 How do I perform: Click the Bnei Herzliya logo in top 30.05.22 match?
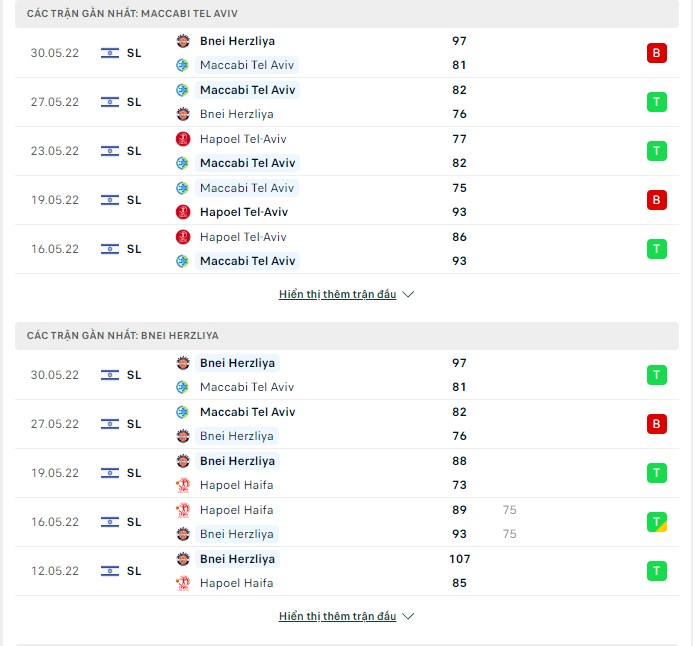[183, 41]
